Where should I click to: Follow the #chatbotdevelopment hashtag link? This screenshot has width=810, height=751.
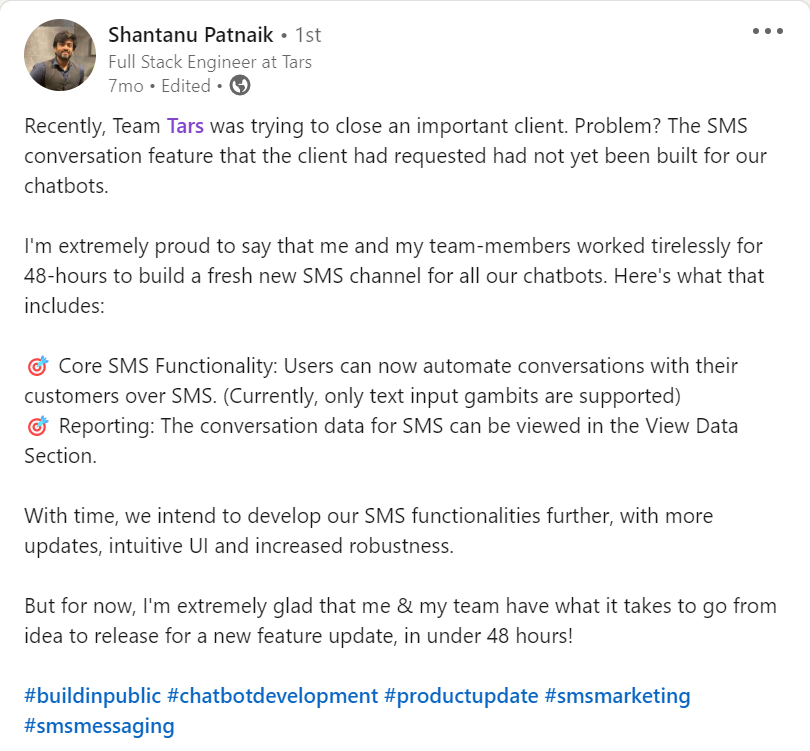[x=273, y=696]
